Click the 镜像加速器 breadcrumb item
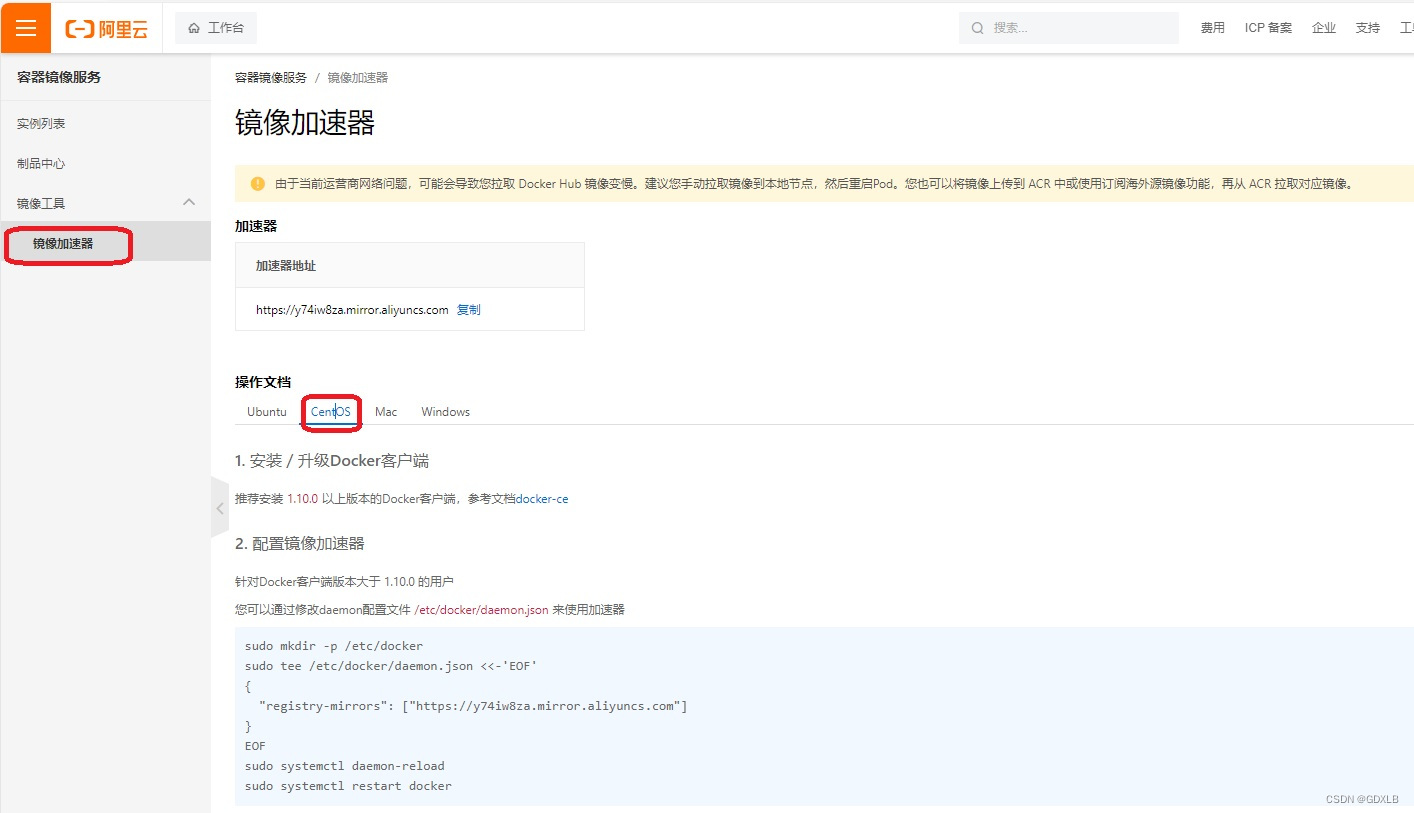Screen dimensions: 1414x813 point(358,78)
